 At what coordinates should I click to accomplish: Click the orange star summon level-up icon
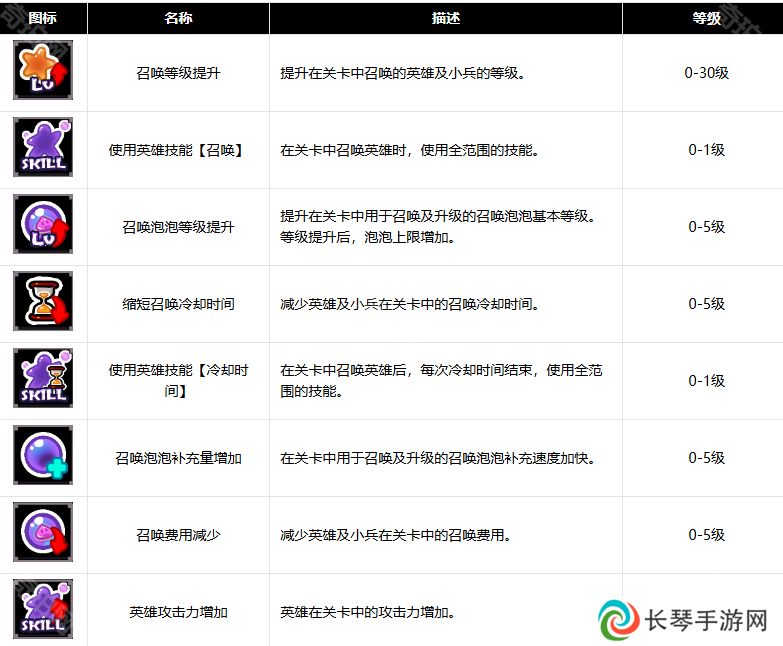(x=43, y=70)
